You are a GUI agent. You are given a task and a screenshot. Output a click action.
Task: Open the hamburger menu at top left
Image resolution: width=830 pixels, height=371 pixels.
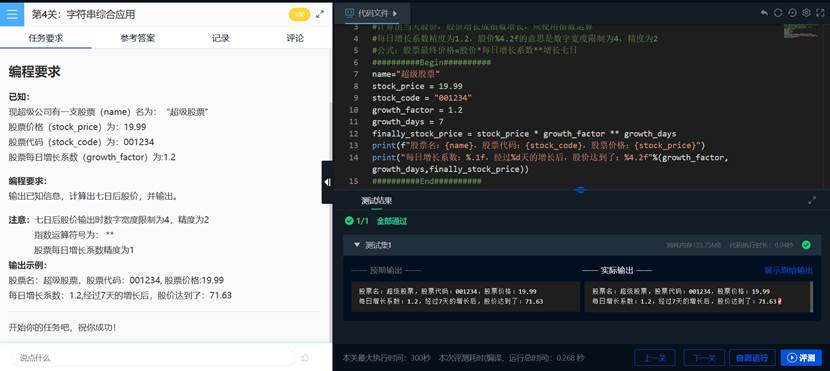point(12,14)
